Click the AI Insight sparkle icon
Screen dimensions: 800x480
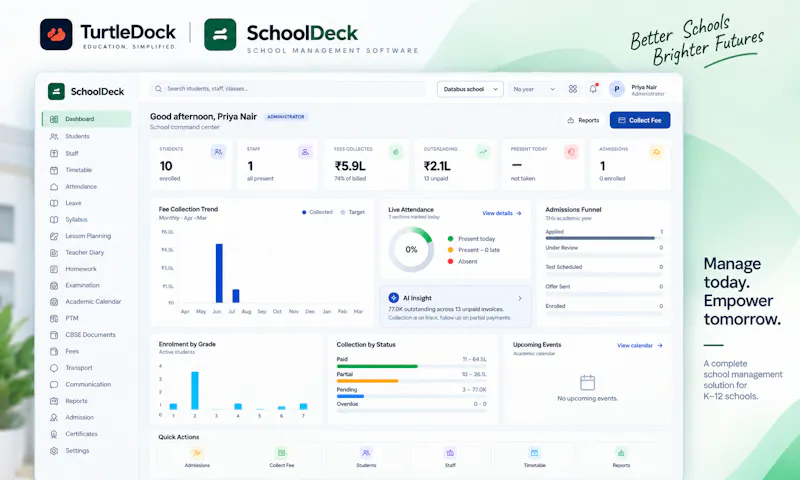(x=393, y=298)
